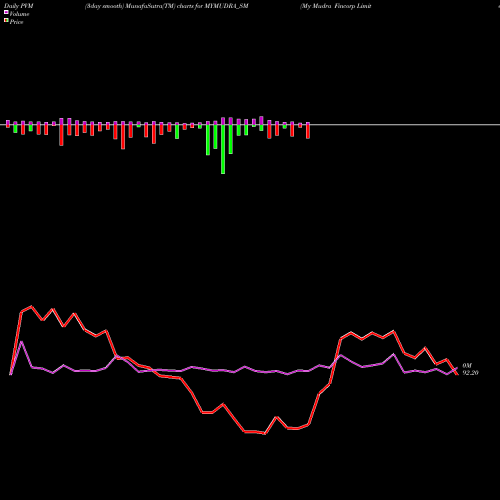Image resolution: width=500 pixels, height=500 pixels.
Task: Click the My Mudra Fincorp company name
Action: tap(336, 6)
